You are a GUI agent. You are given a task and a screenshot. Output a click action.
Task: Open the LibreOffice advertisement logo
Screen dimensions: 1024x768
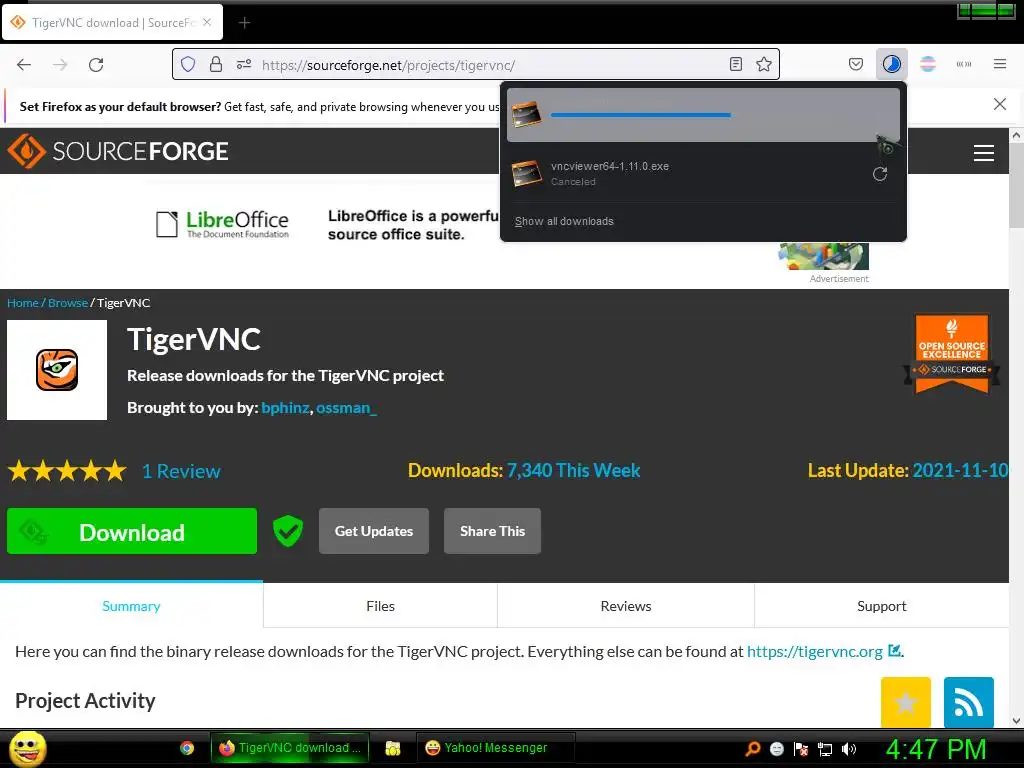click(223, 224)
